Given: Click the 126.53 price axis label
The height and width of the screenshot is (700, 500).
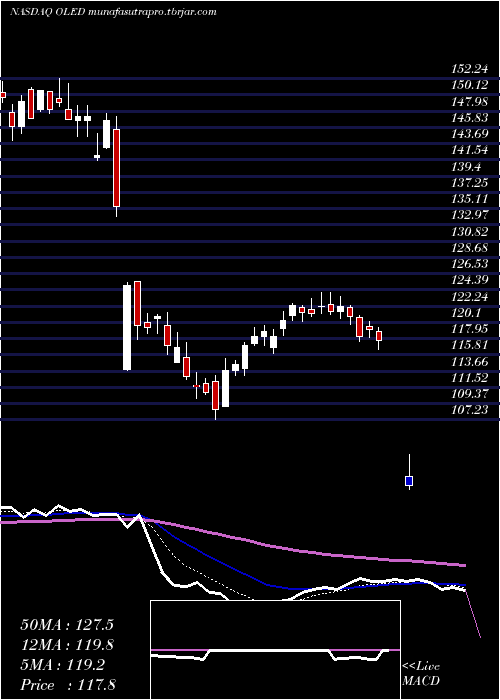Looking at the screenshot, I should point(469,264).
